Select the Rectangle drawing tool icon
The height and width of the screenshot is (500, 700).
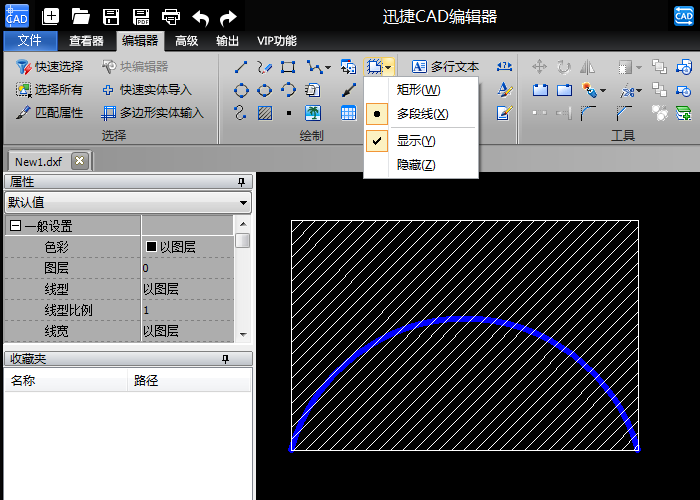tap(288, 67)
